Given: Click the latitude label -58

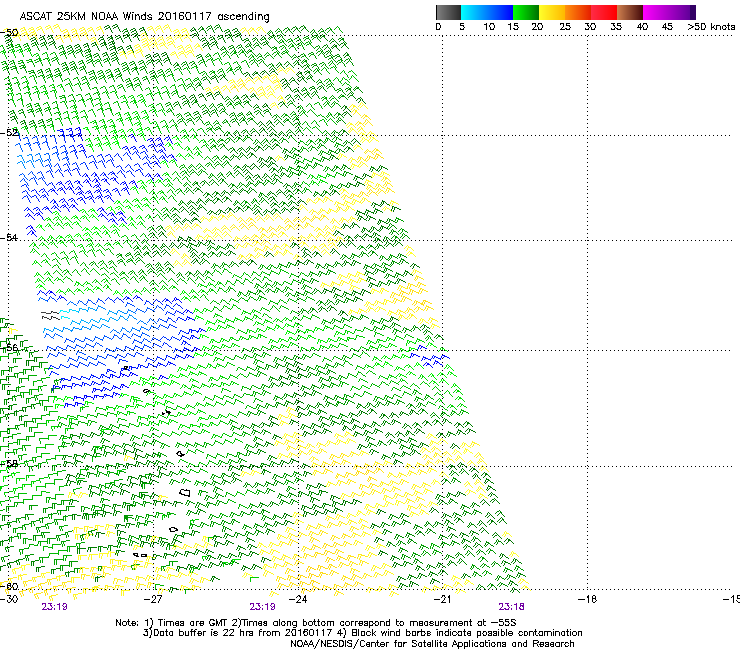Looking at the screenshot, I should [x=10, y=464].
